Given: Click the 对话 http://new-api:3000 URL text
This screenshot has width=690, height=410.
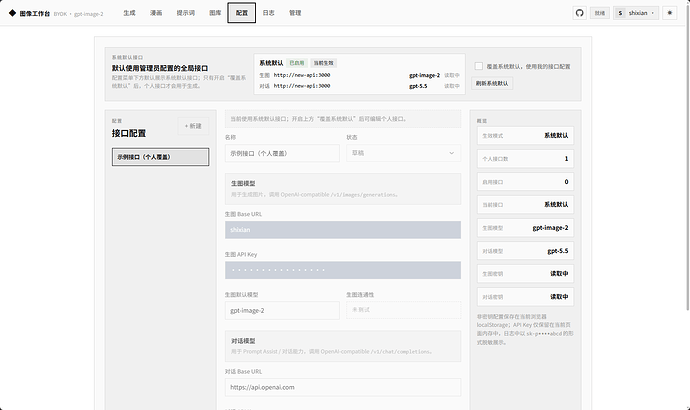Looking at the screenshot, I should tap(302, 86).
